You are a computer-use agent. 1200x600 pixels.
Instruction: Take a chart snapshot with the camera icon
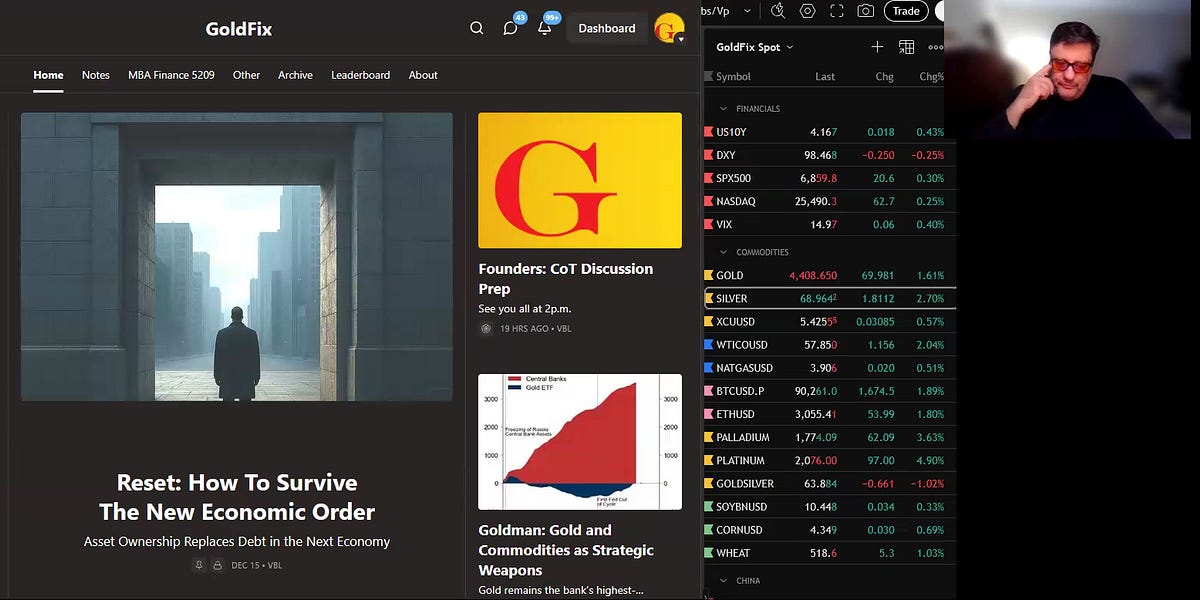tap(864, 11)
